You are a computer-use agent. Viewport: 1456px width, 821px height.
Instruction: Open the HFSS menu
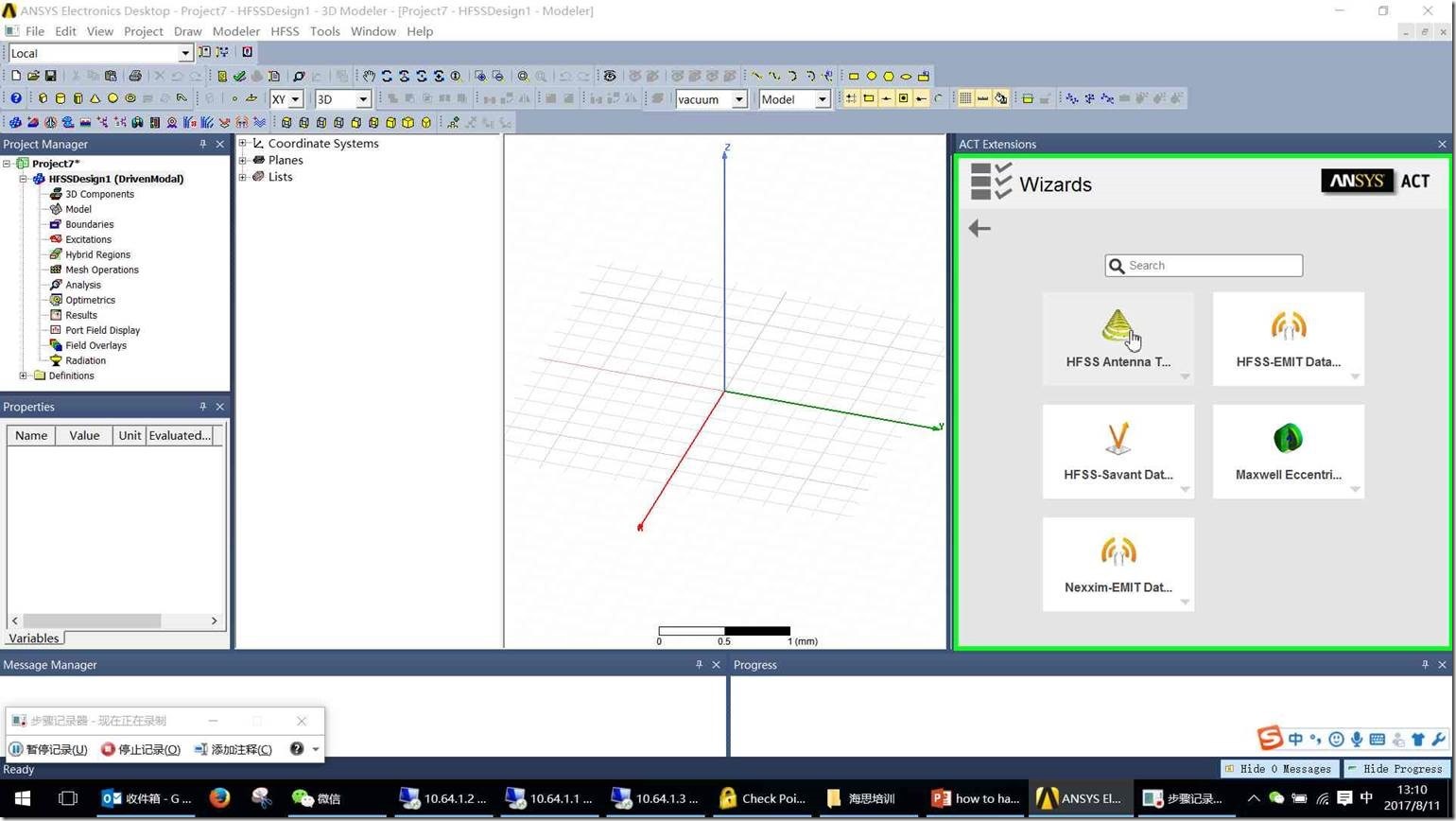[x=285, y=31]
